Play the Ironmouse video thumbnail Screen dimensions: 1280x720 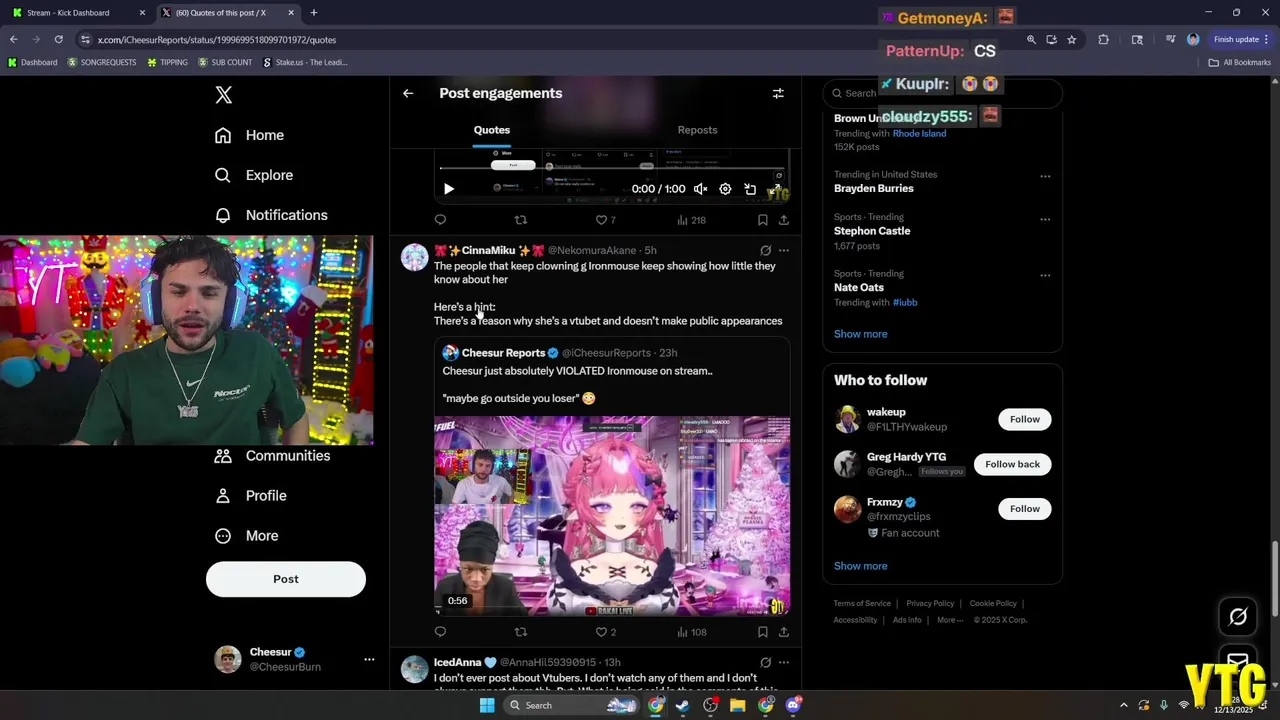tap(612, 516)
